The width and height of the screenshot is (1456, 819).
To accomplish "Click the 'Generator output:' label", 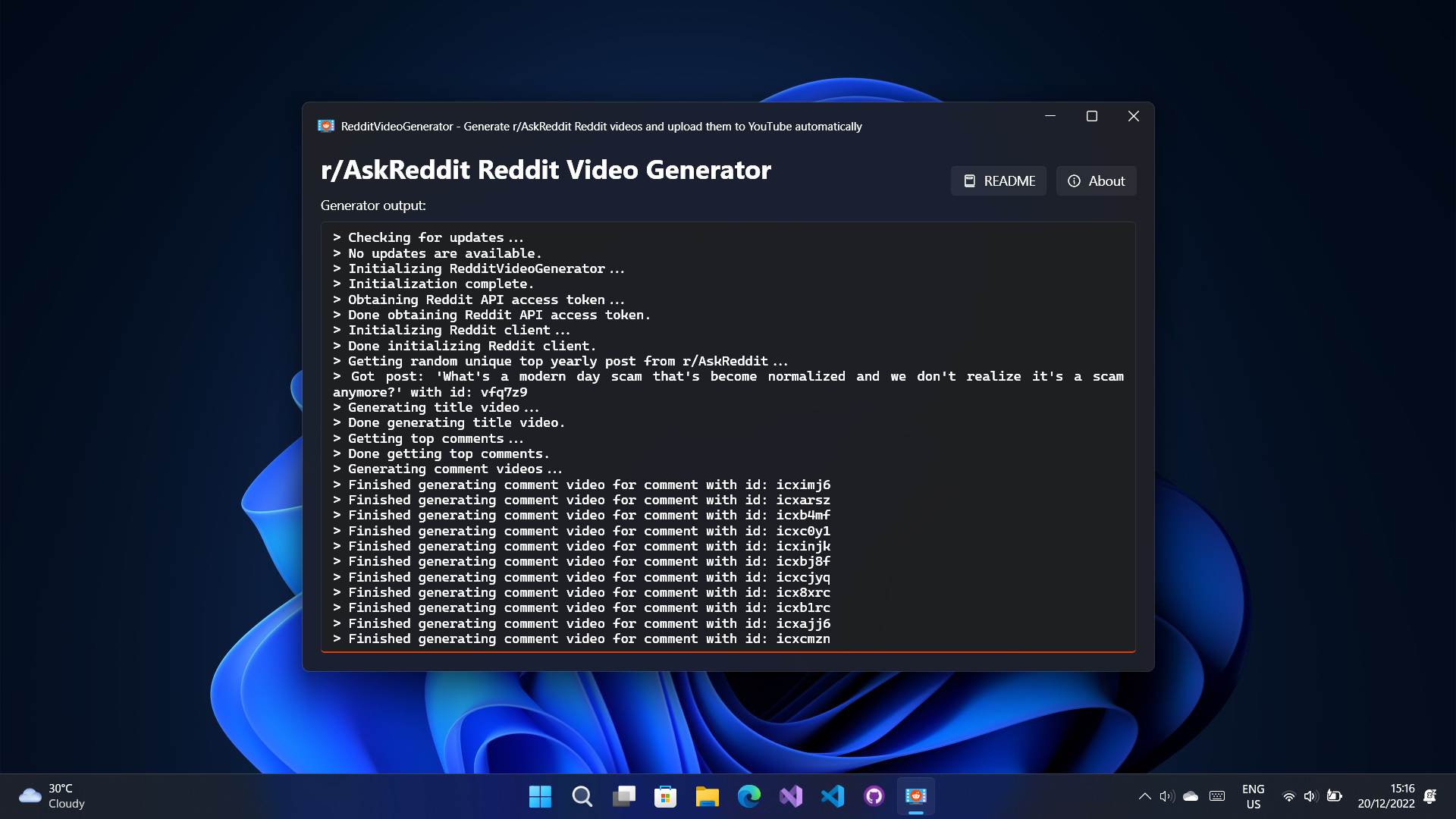I will click(373, 206).
